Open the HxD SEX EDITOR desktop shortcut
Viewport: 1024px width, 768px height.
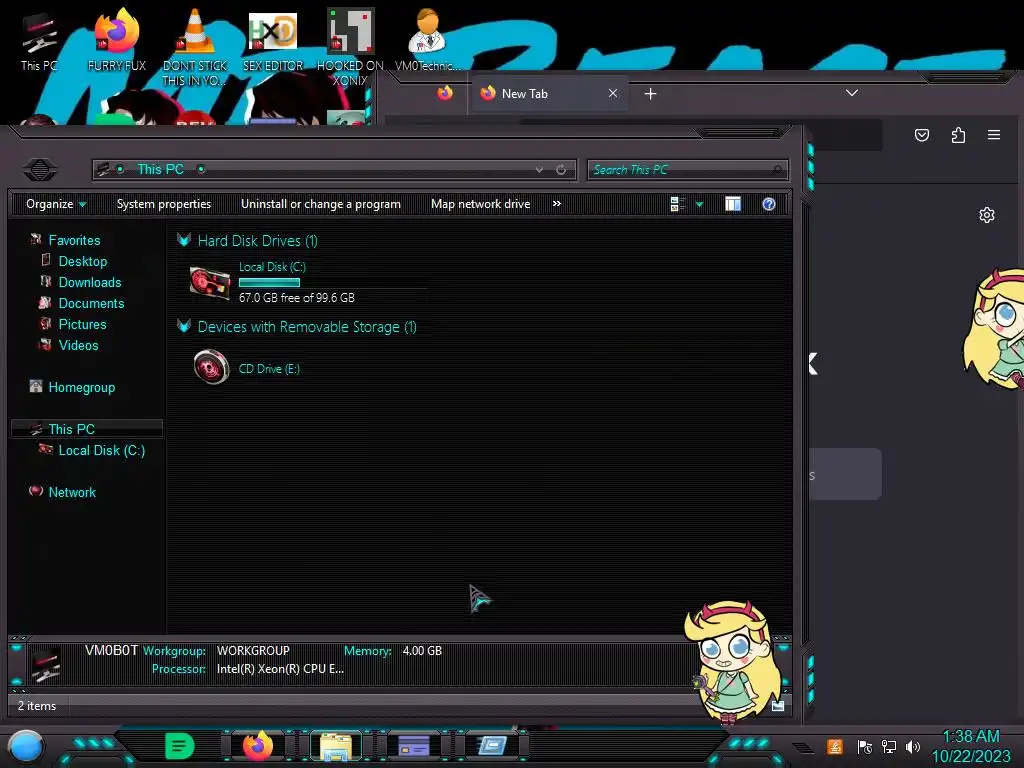coord(272,41)
